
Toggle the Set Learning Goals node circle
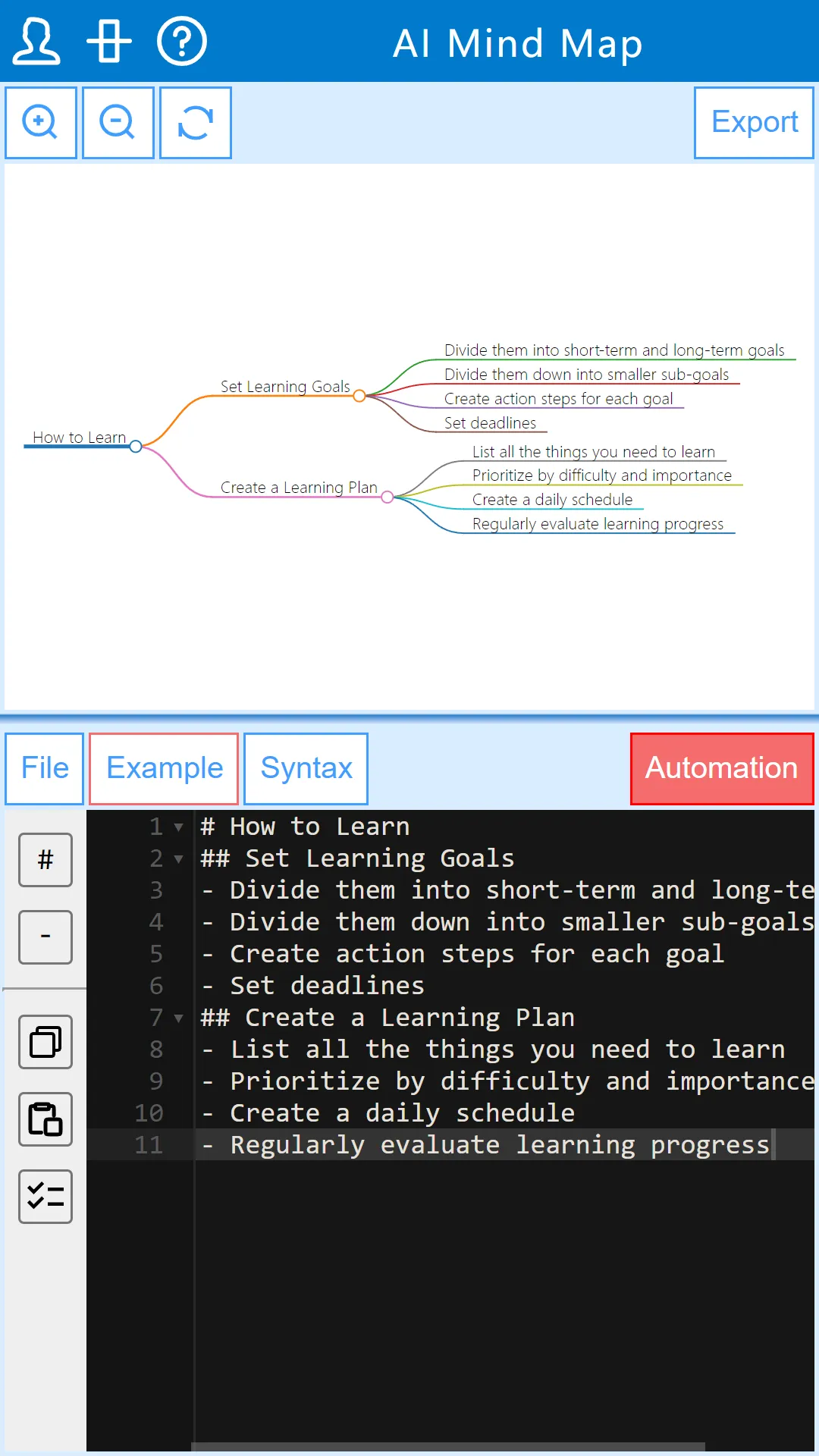pos(359,396)
